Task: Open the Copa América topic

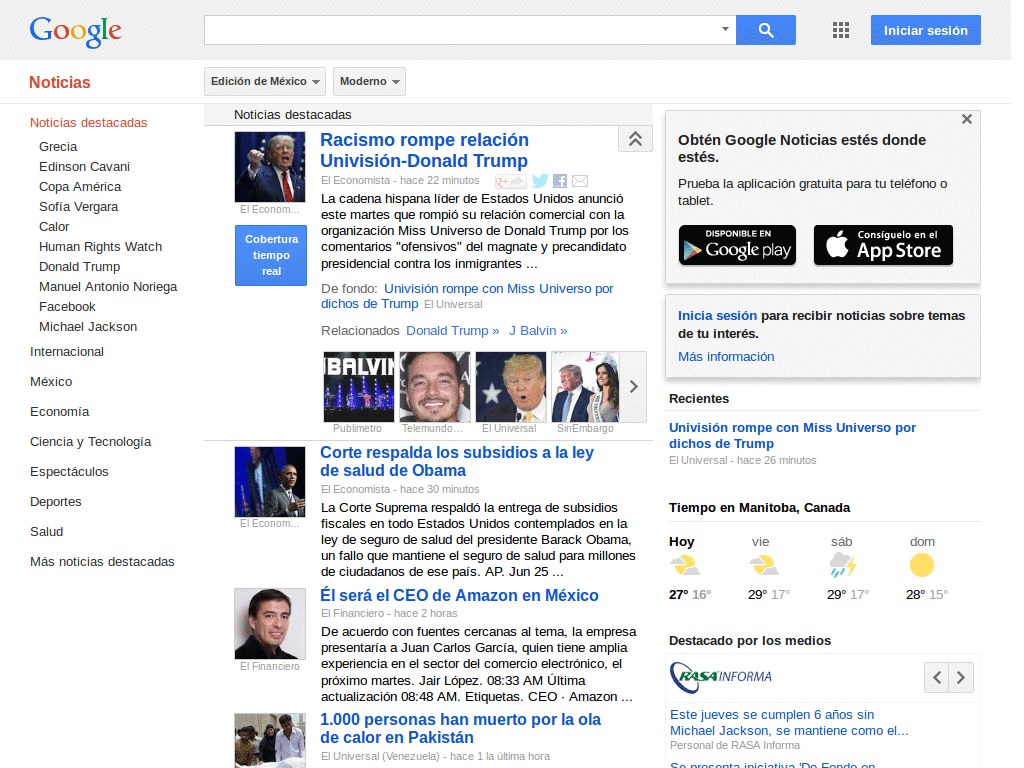Action: [x=80, y=187]
